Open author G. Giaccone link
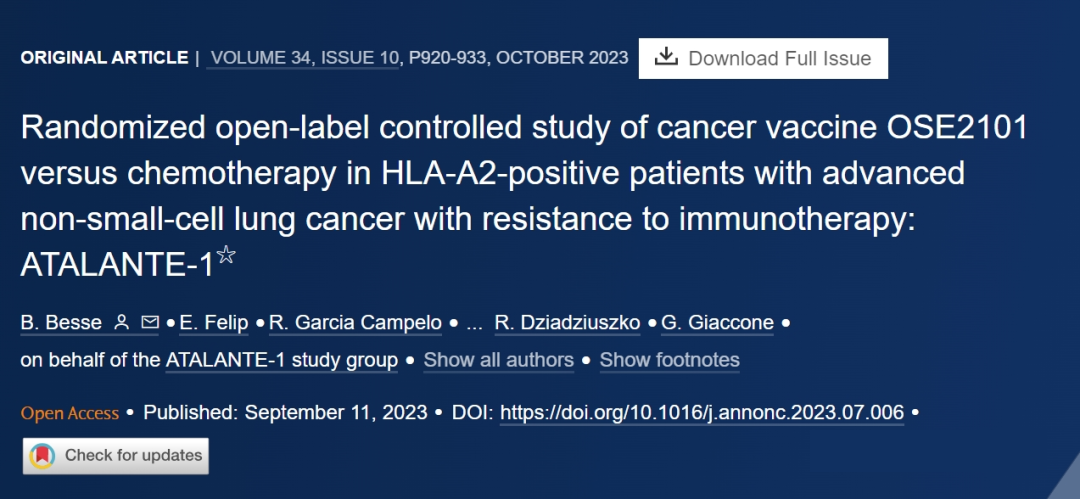This screenshot has width=1080, height=499. 717,323
